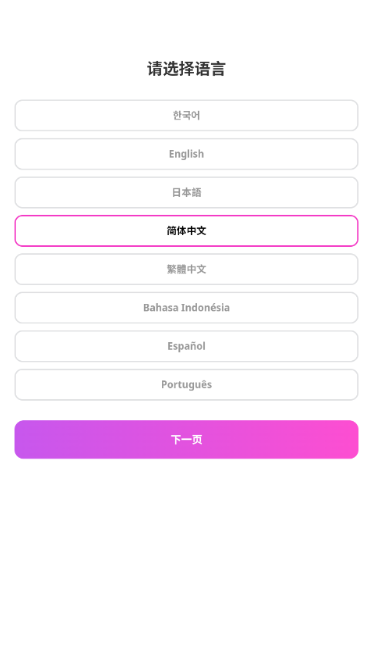
Task: Pick the Spanish Español entry
Action: (186, 346)
